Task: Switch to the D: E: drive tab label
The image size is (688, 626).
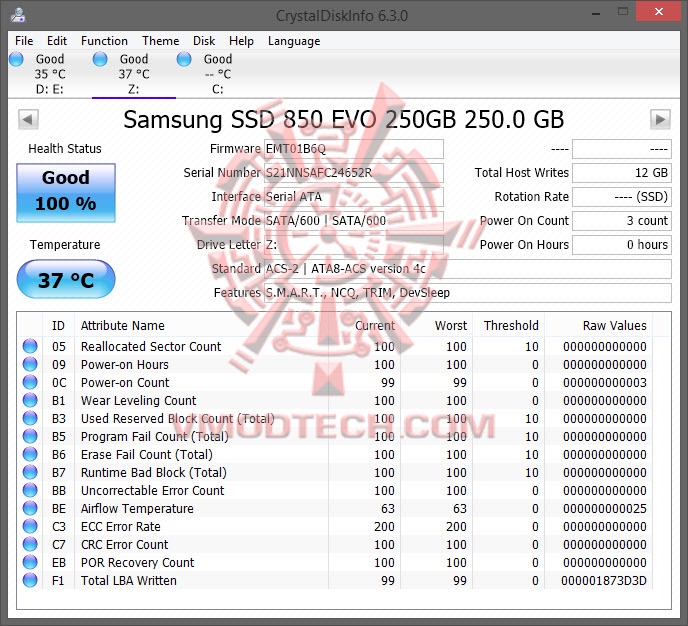Action: [50, 89]
